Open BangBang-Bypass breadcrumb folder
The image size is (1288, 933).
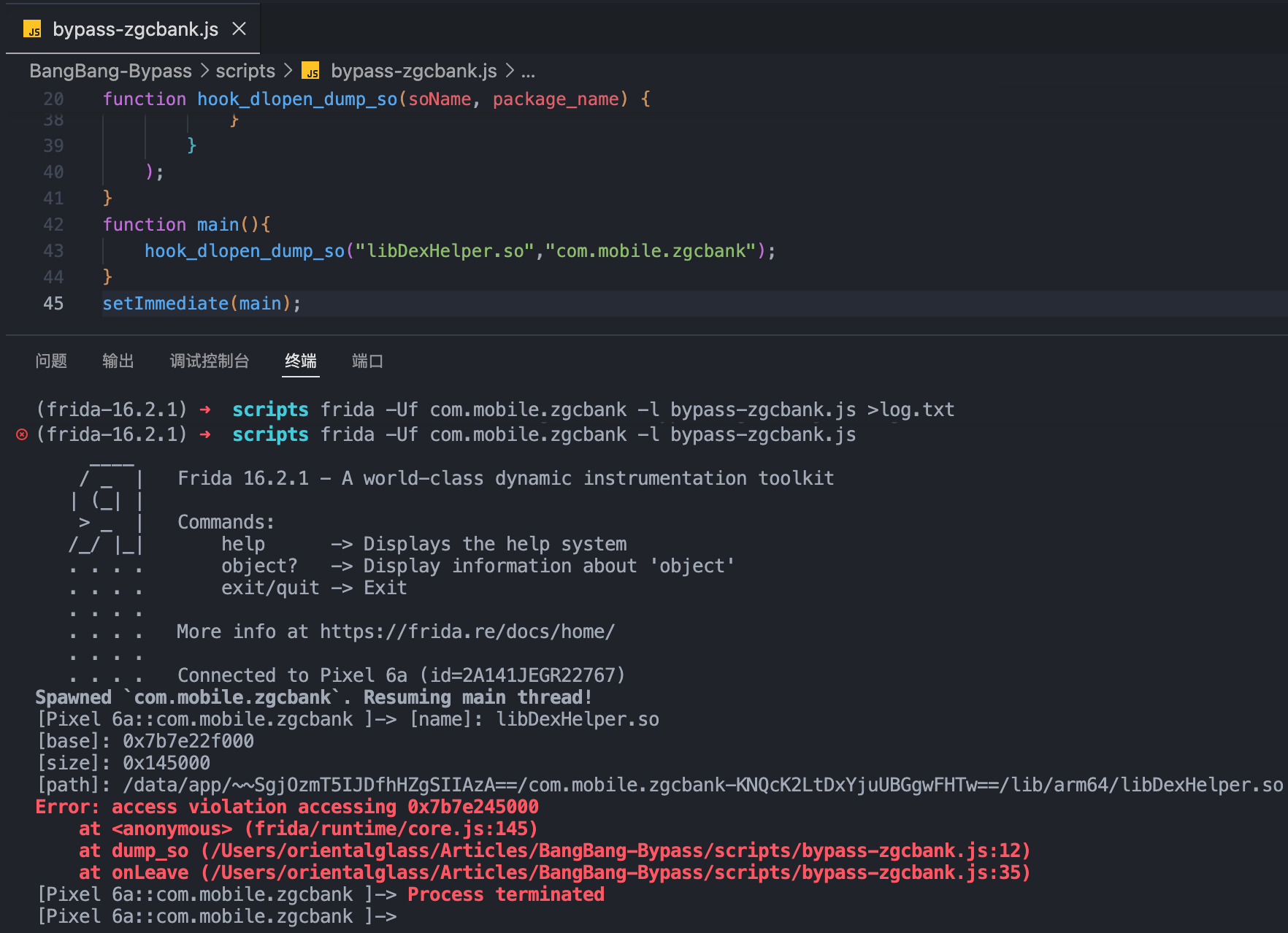tap(110, 71)
